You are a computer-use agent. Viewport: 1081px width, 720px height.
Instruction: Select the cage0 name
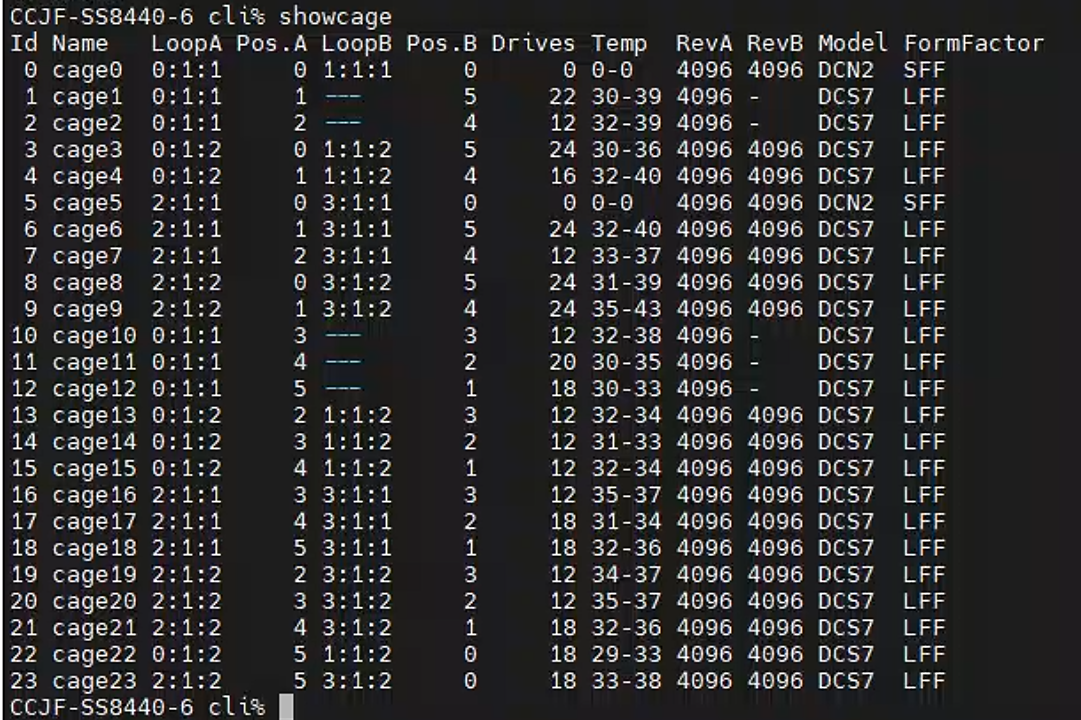[87, 70]
